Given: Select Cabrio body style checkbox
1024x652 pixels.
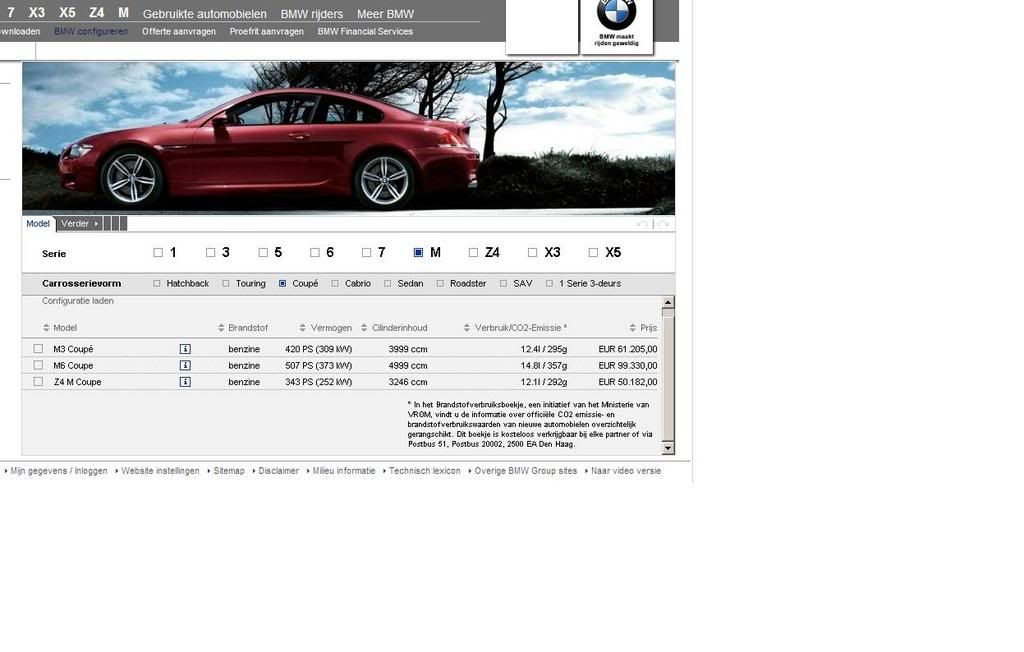Looking at the screenshot, I should pos(335,284).
